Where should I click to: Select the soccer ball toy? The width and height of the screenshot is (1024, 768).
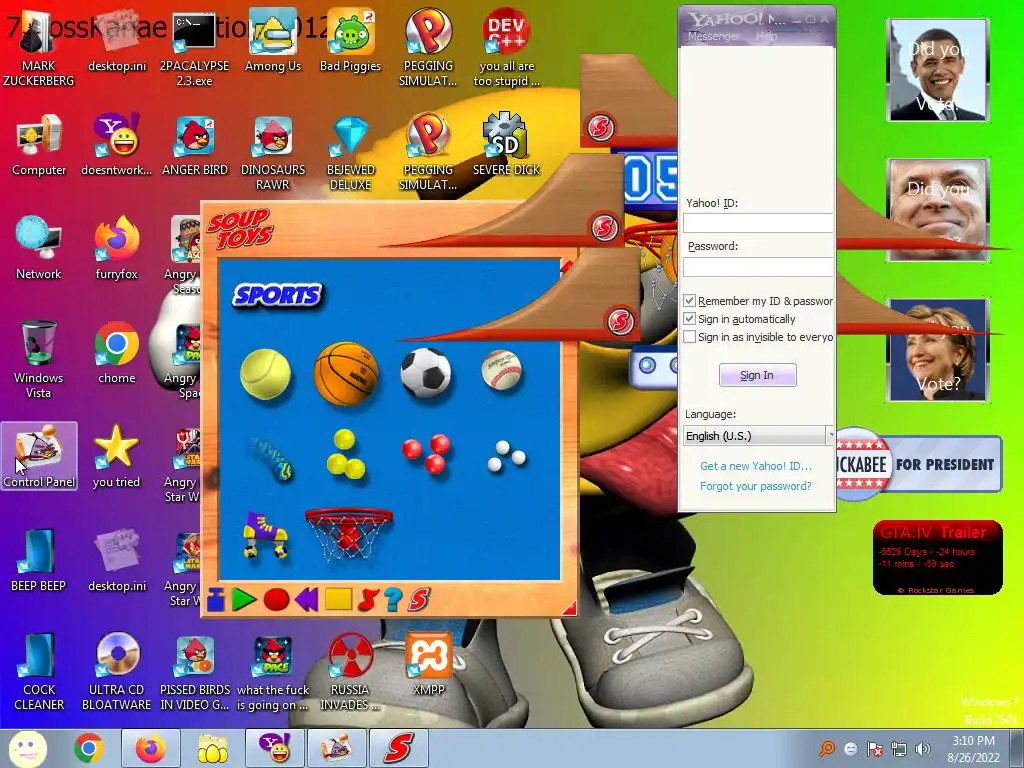click(x=426, y=372)
